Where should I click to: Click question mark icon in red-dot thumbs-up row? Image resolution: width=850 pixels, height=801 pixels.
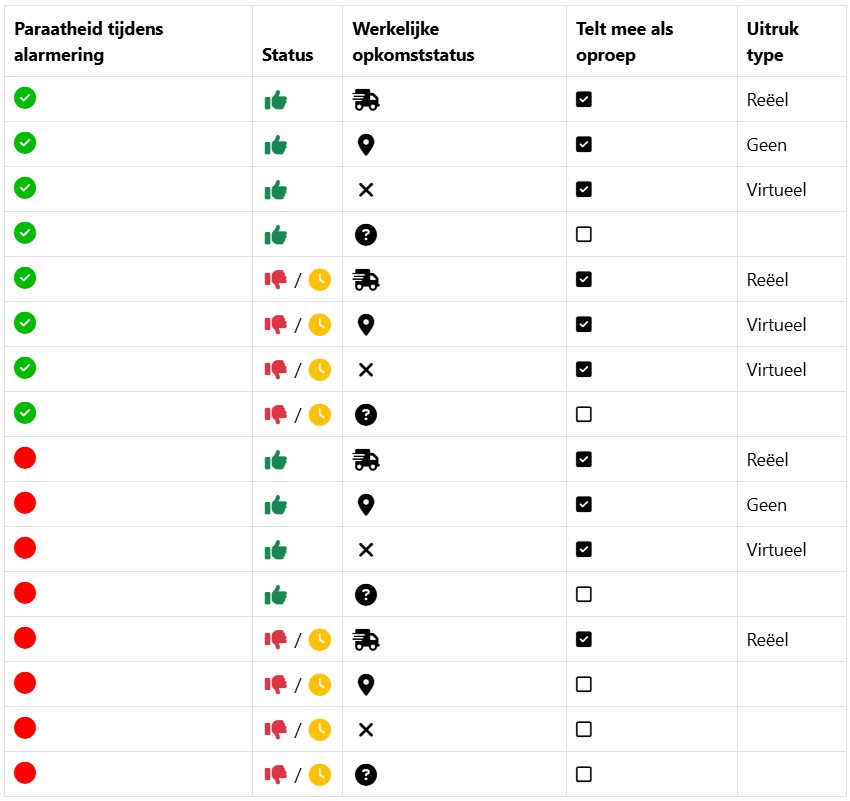point(366,595)
